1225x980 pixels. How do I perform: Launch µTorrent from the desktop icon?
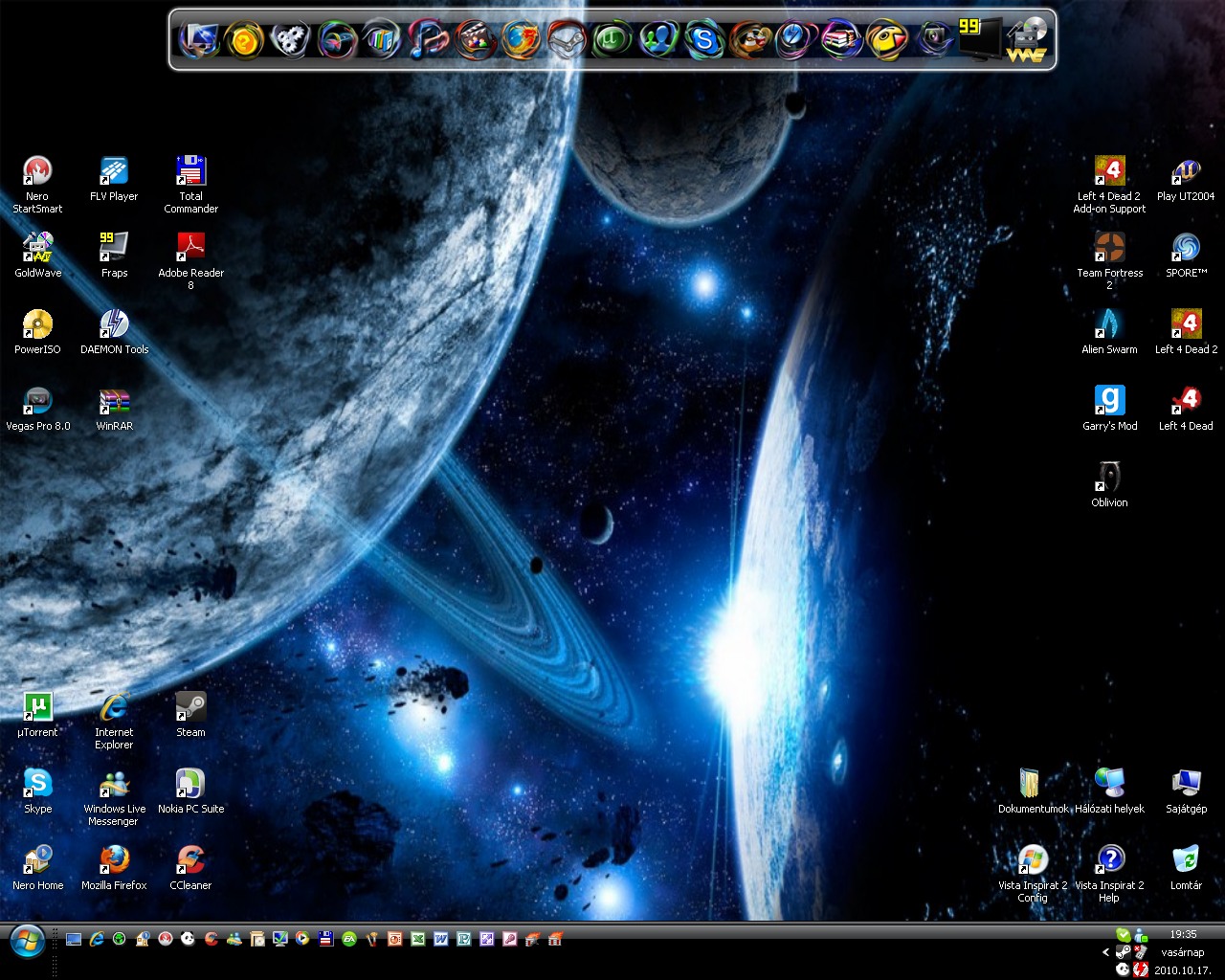tap(37, 707)
